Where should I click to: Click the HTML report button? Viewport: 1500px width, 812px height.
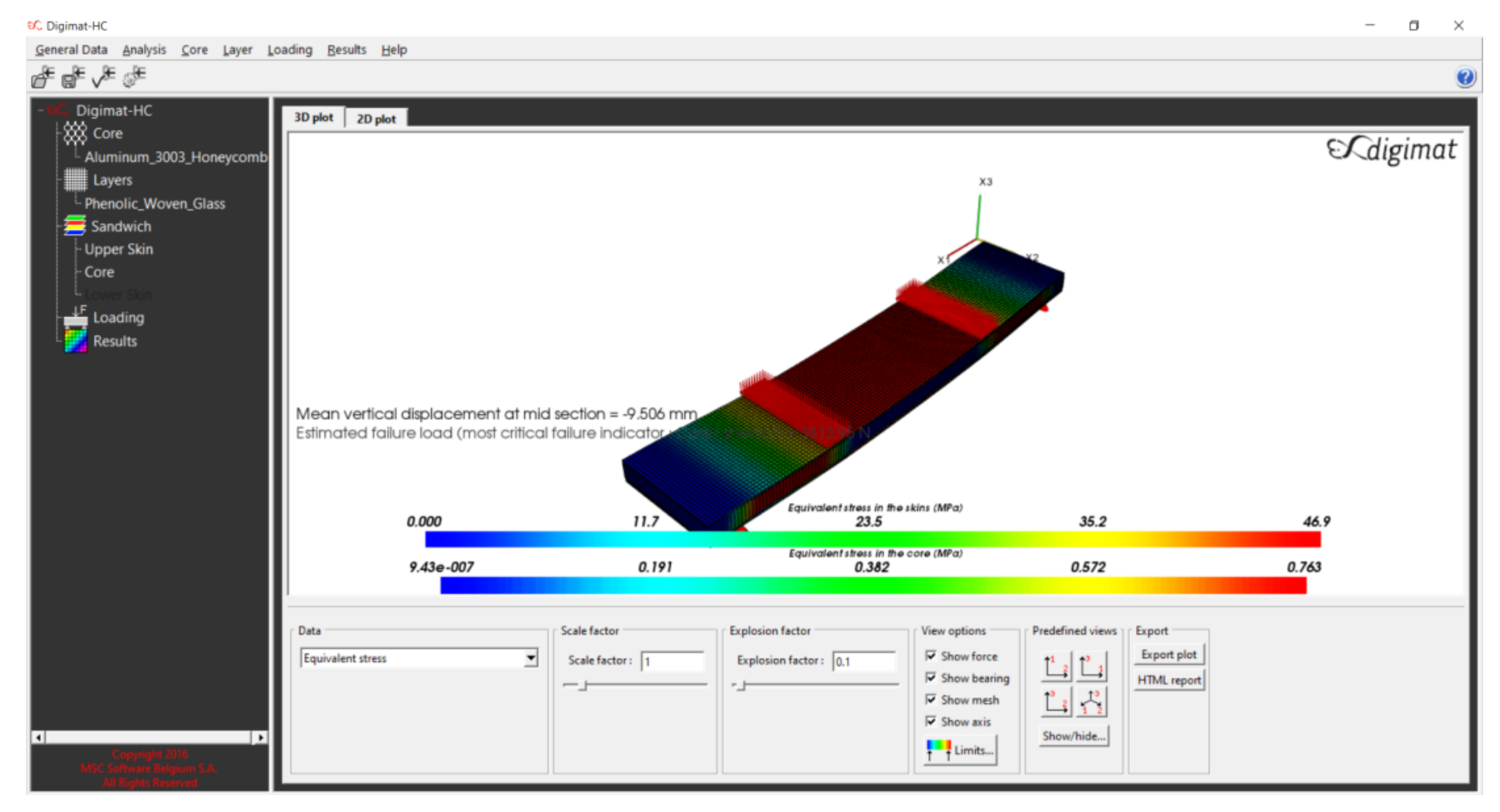(x=1168, y=680)
